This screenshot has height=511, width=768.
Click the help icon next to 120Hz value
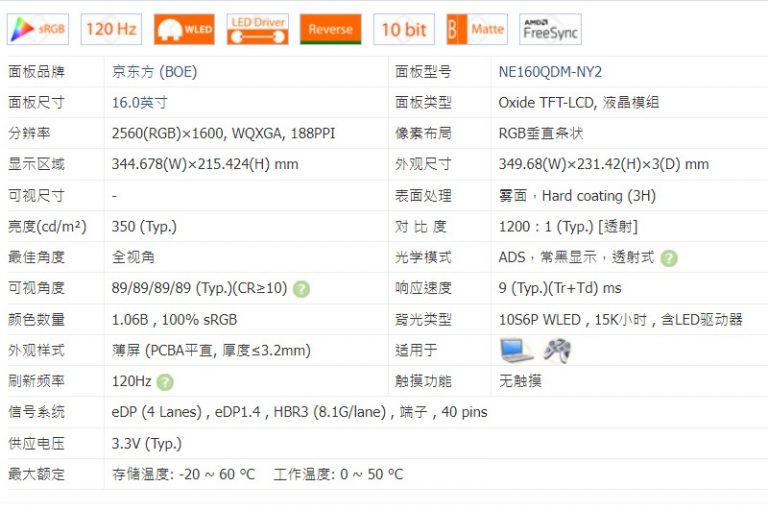pyautogui.click(x=165, y=382)
